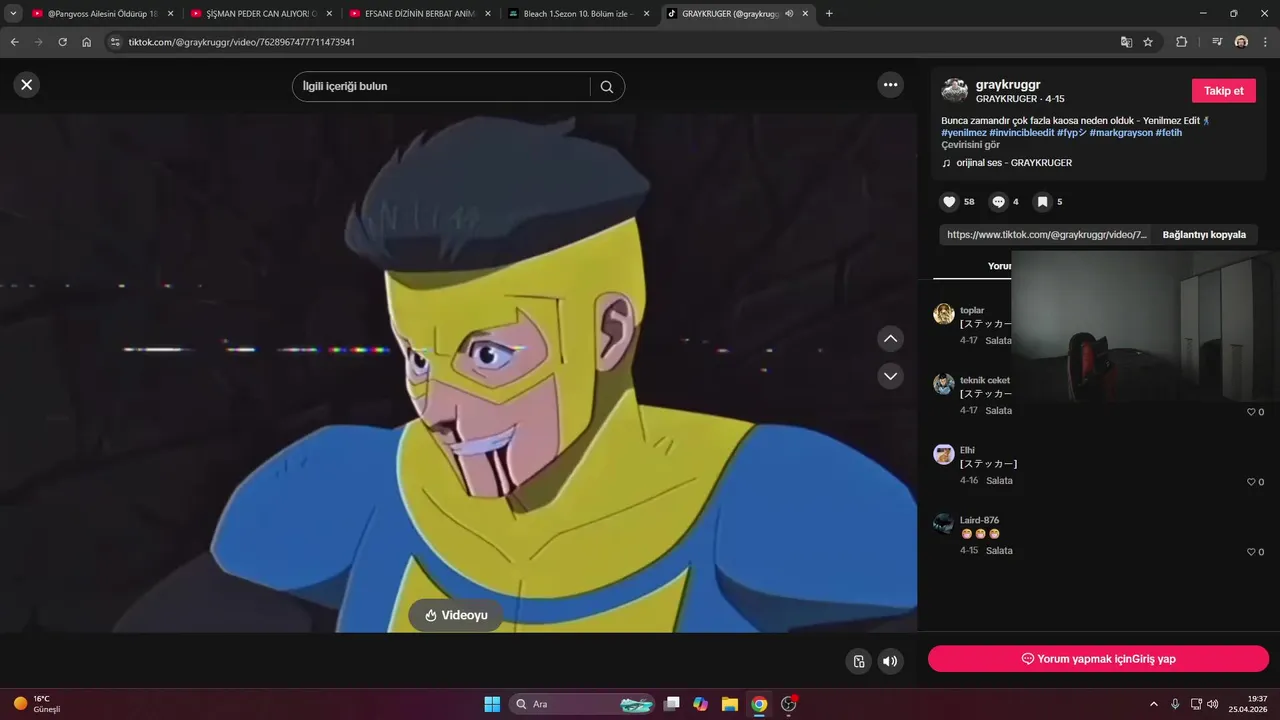Close the TikTok video viewer
Image resolution: width=1280 pixels, height=720 pixels.
(27, 85)
